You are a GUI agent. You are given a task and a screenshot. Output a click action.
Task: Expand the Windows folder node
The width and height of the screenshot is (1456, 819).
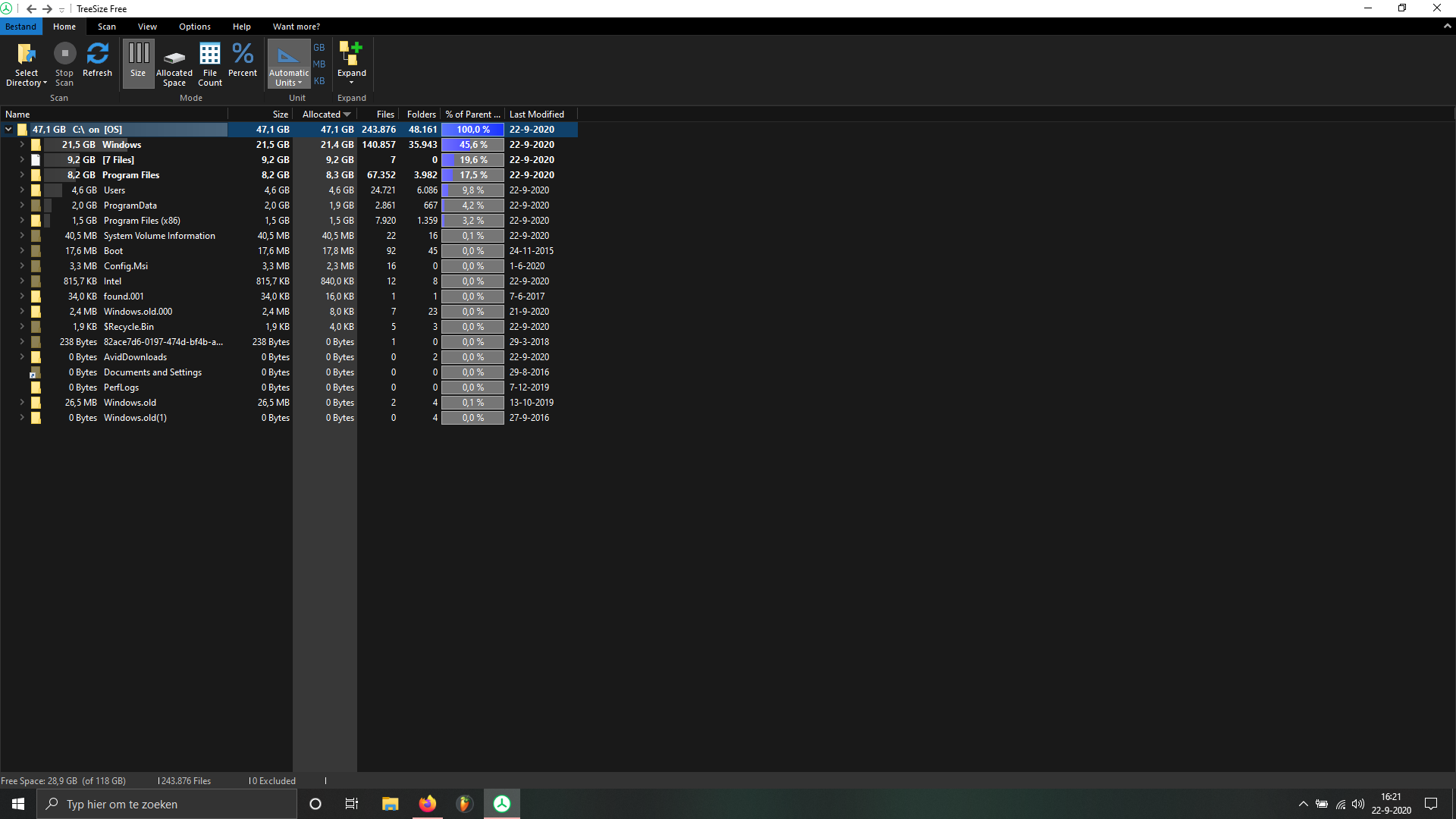coord(22,144)
